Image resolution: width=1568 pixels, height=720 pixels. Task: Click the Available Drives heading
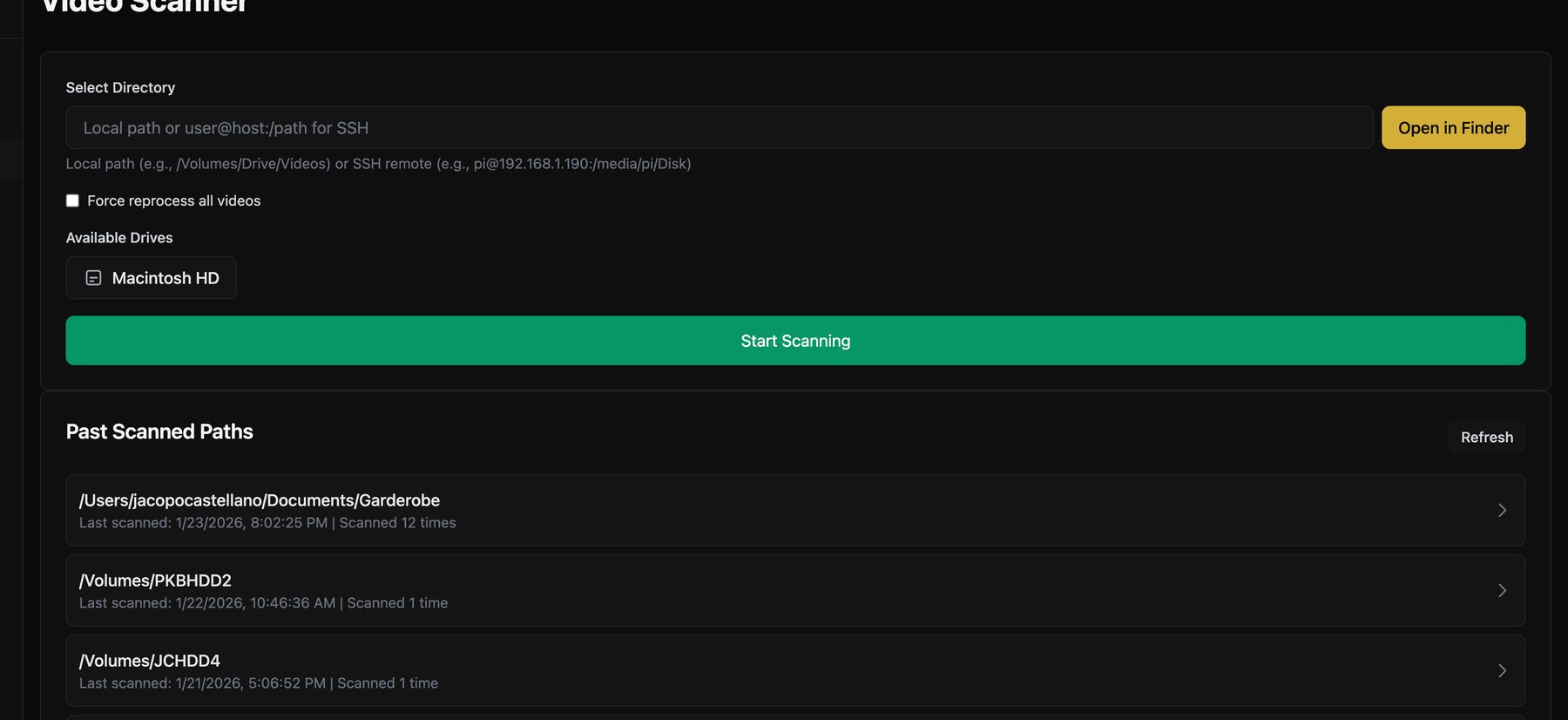[x=119, y=238]
